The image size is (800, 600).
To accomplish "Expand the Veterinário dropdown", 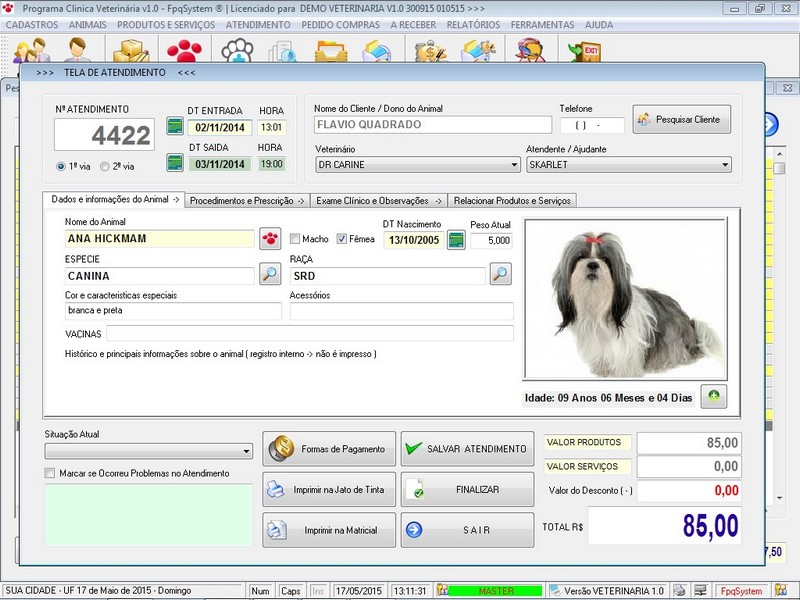I will 514,165.
